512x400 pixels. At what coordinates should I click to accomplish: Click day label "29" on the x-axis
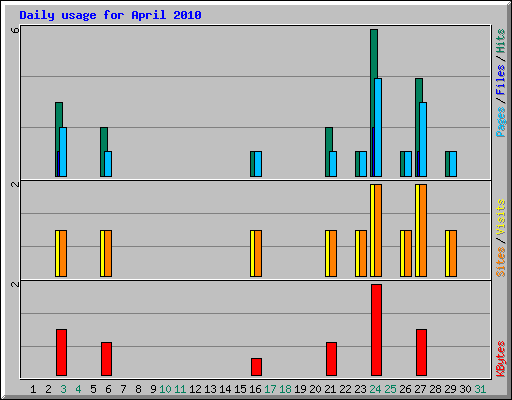click(450, 389)
